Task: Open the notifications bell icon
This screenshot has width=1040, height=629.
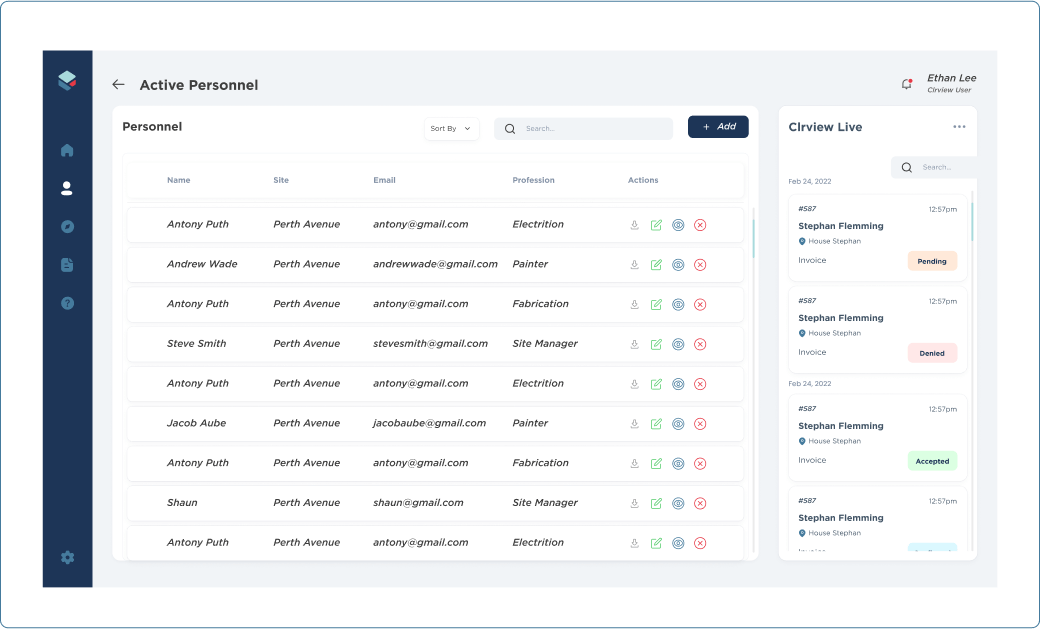Action: click(x=906, y=84)
